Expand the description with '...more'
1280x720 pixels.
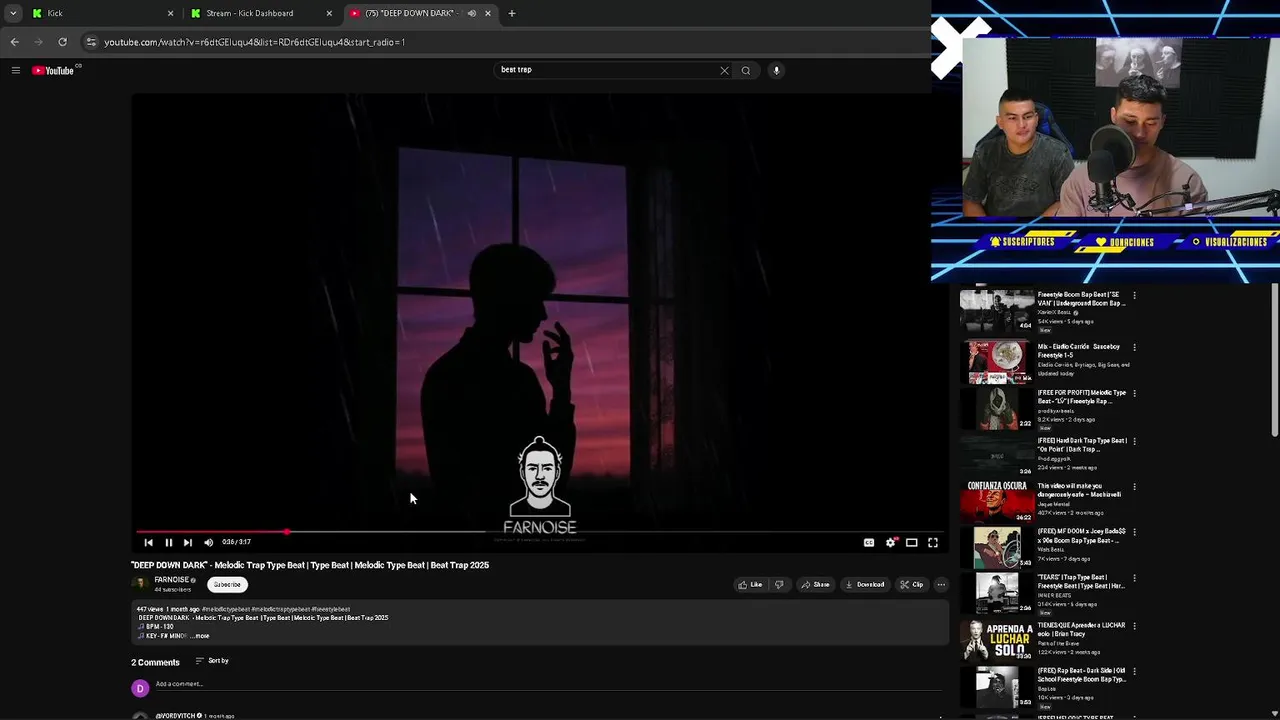(201, 636)
